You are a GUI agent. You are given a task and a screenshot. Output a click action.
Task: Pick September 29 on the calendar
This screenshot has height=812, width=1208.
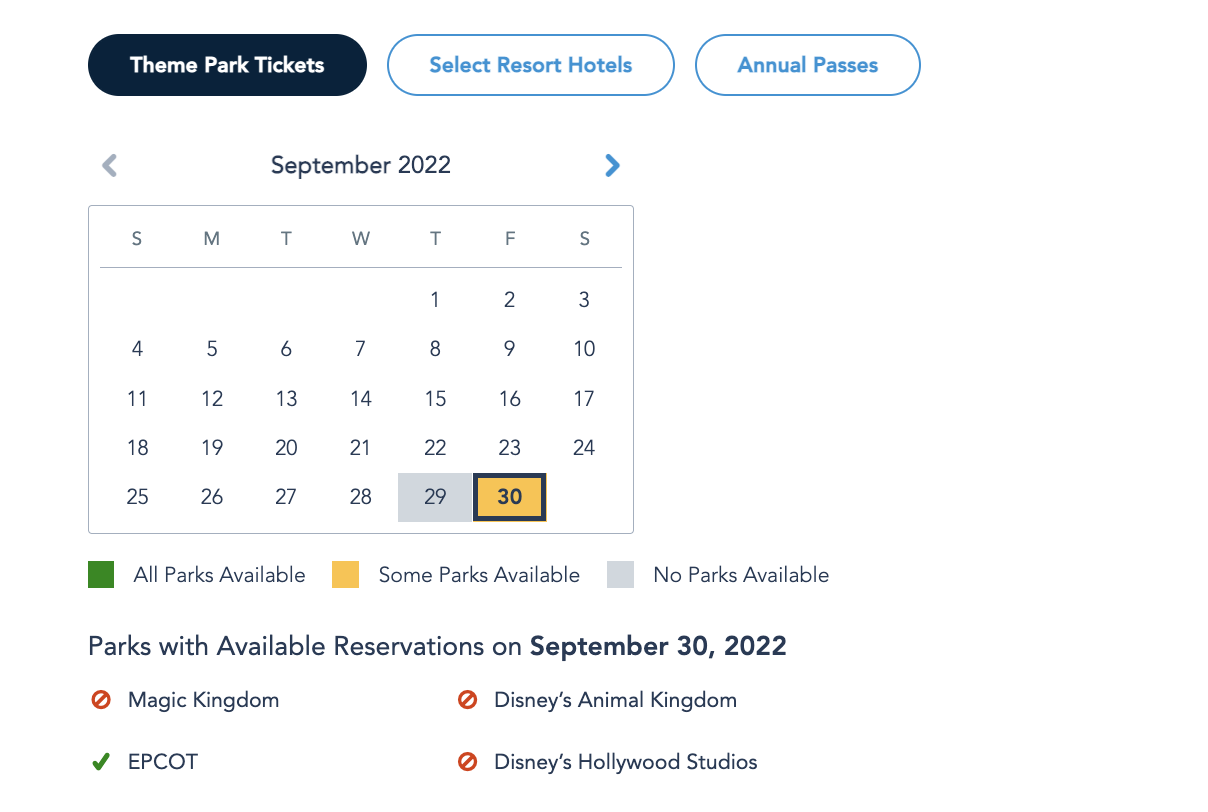tap(435, 497)
